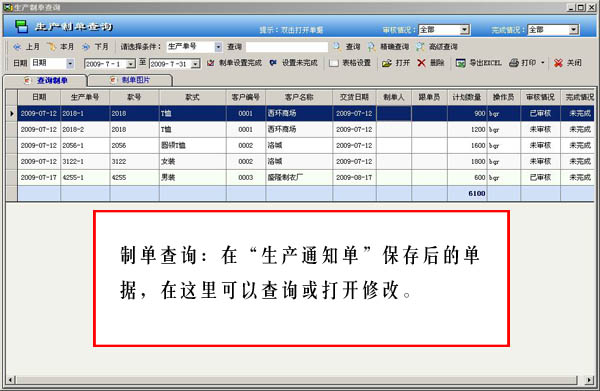Click the 客户名称 column header
Screen dimensions: 600x391
click(299, 97)
